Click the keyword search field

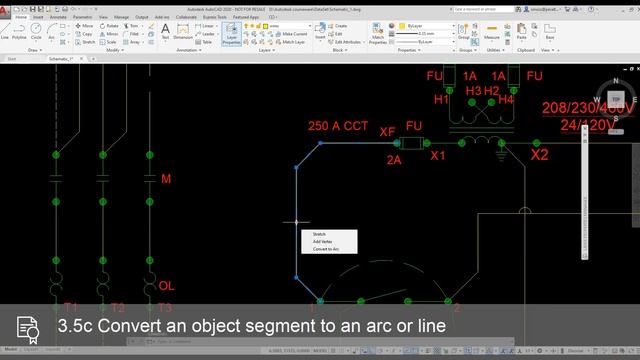tap(483, 9)
